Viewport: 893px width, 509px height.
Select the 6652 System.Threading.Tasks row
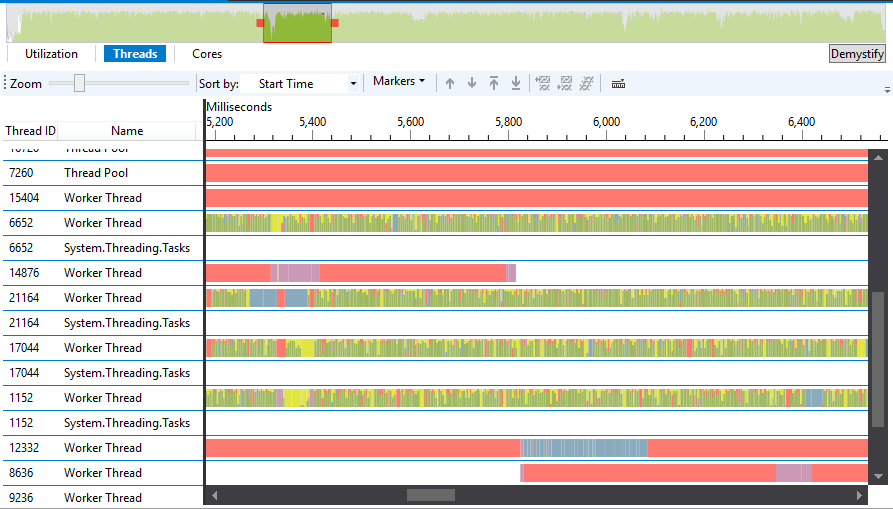[x=103, y=248]
